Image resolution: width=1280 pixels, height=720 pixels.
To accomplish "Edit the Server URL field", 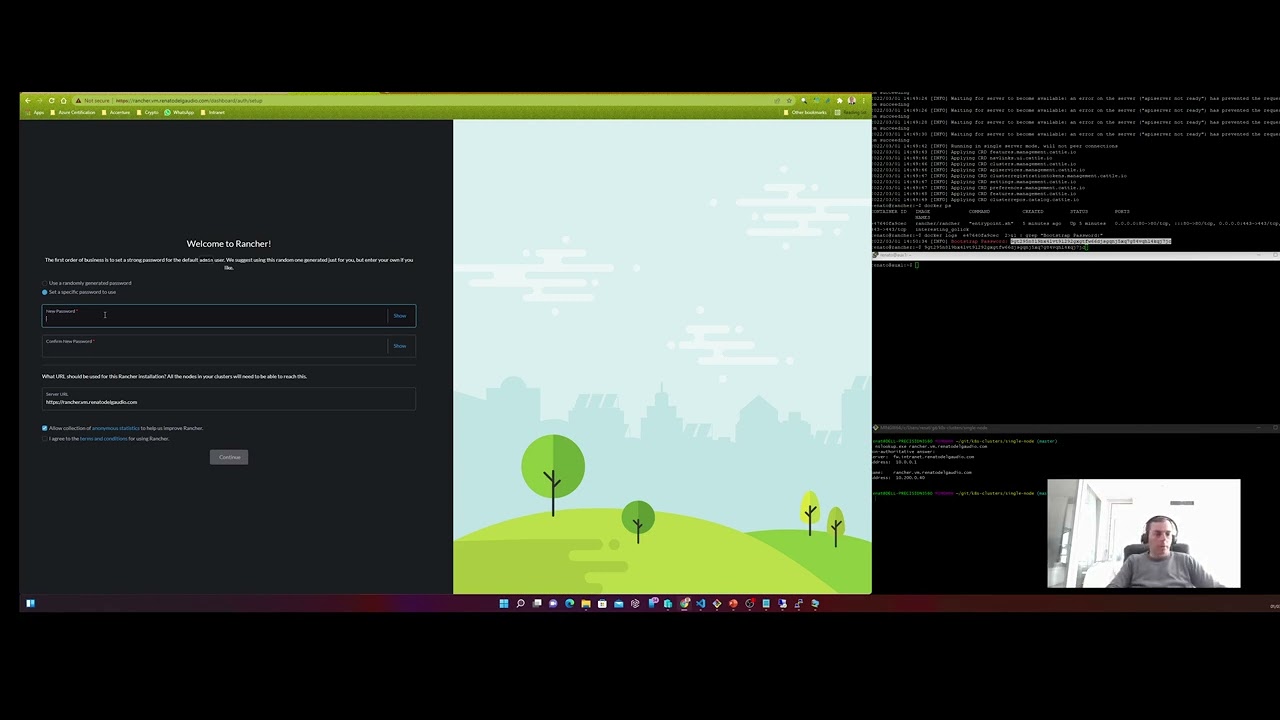I will pos(228,399).
